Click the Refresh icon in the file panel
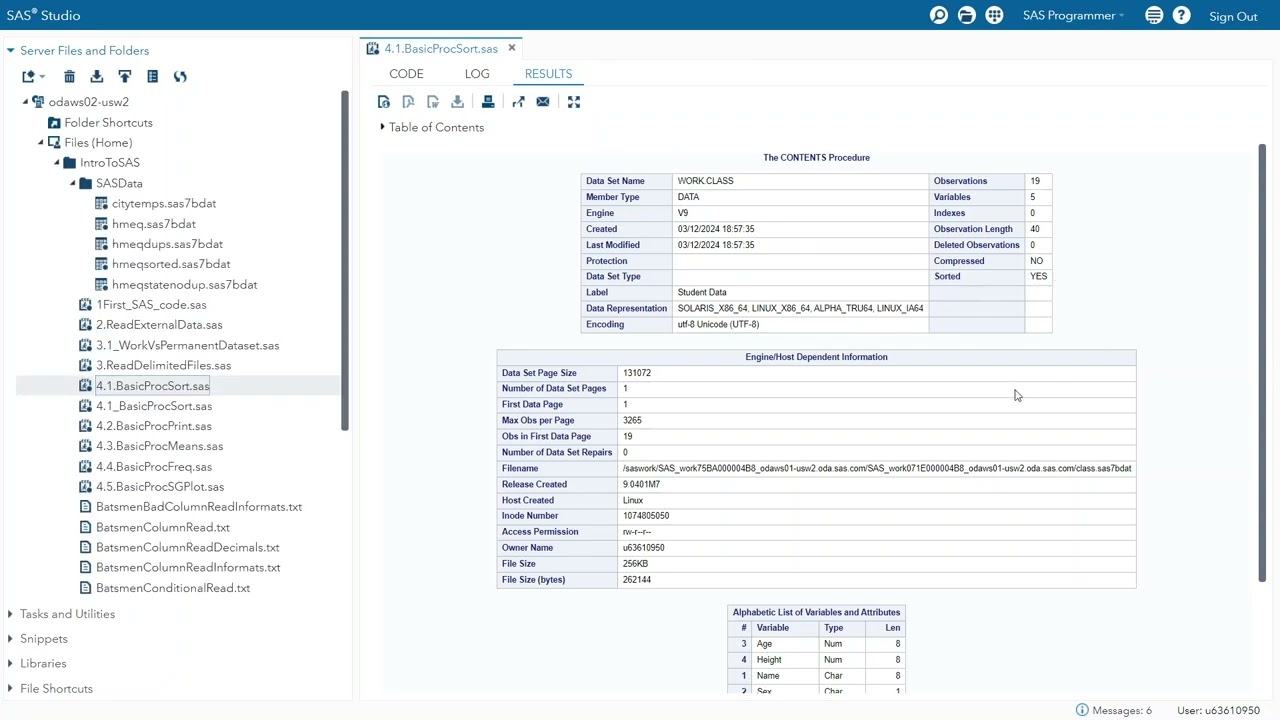The width and height of the screenshot is (1280, 720). (x=180, y=76)
